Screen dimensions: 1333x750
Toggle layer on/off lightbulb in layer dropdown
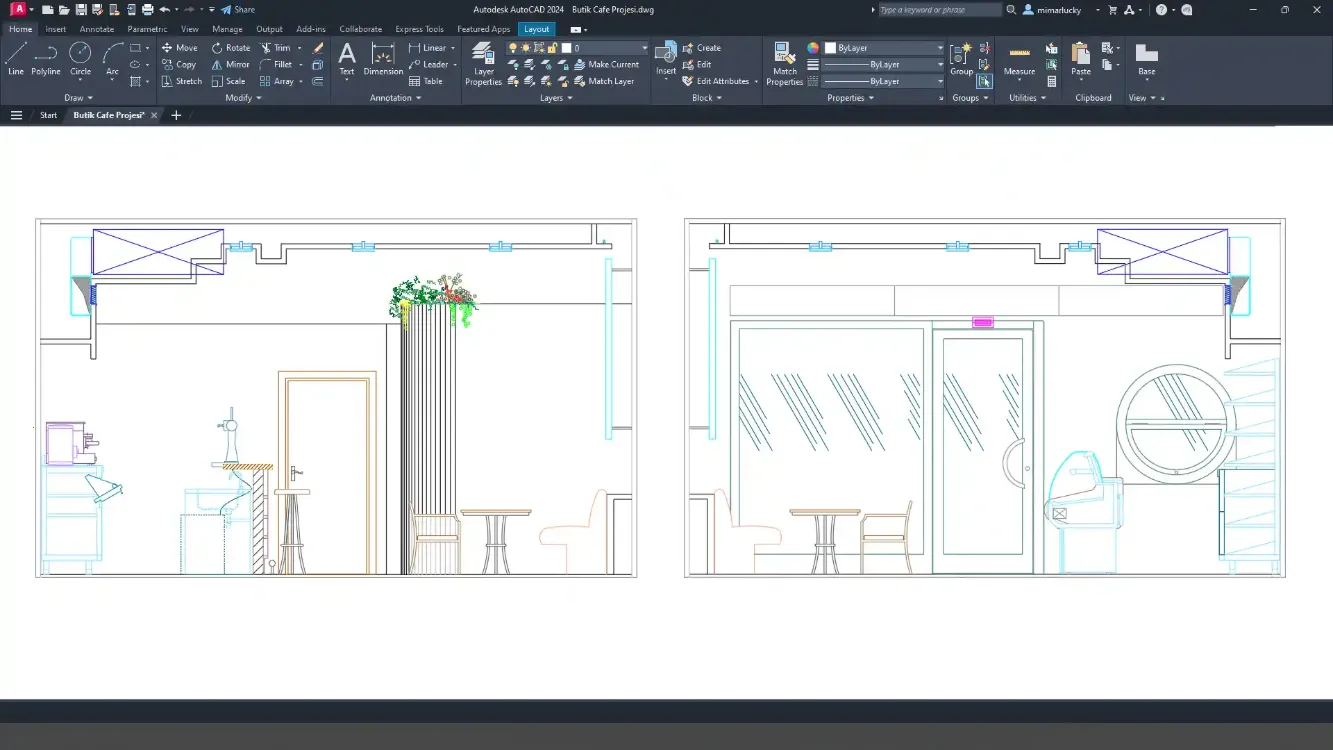click(x=513, y=48)
